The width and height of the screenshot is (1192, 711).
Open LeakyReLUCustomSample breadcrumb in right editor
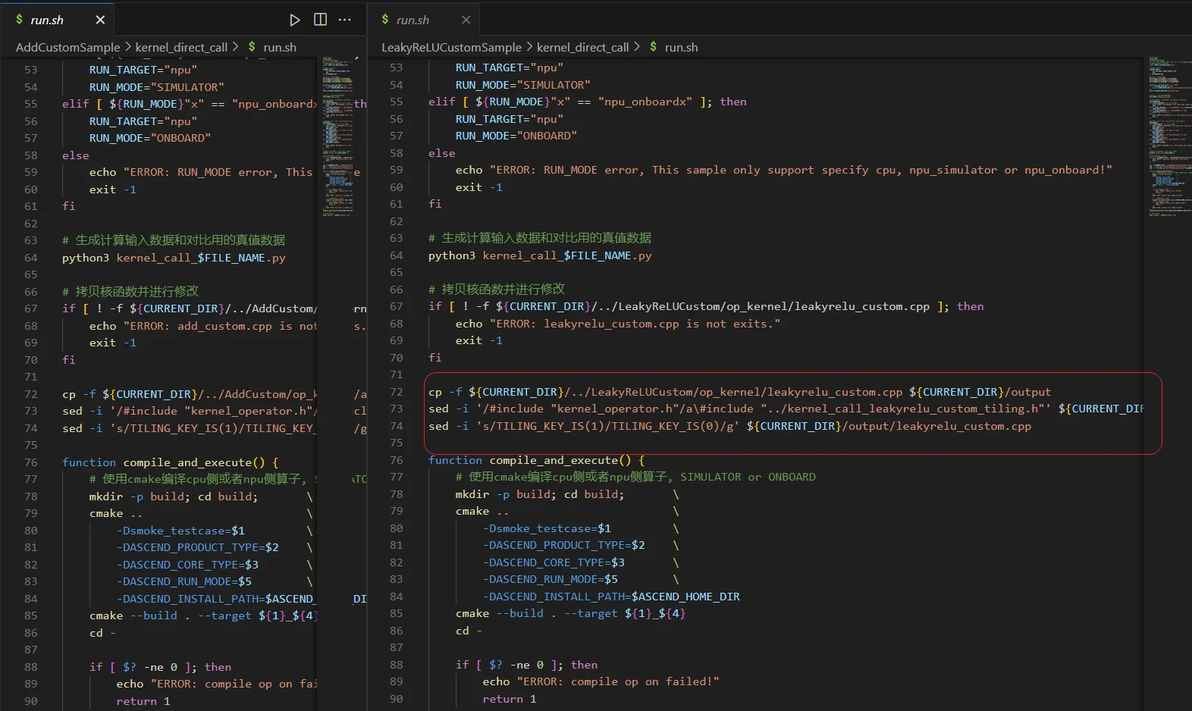click(x=452, y=47)
